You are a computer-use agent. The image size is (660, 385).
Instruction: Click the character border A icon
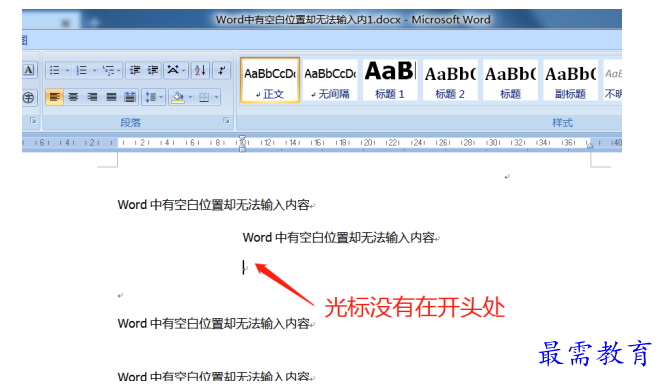(x=29, y=70)
